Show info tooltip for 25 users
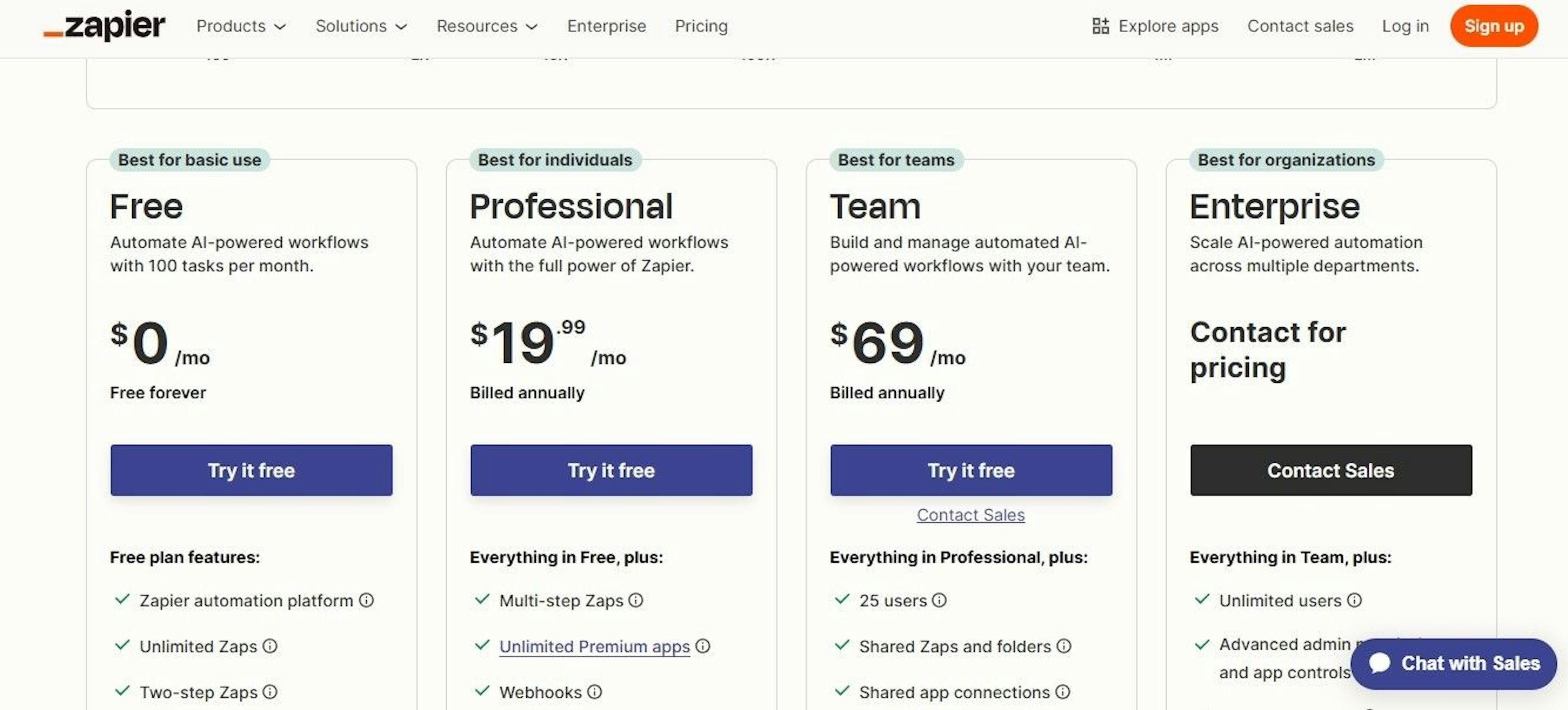This screenshot has width=1568, height=710. coord(940,601)
